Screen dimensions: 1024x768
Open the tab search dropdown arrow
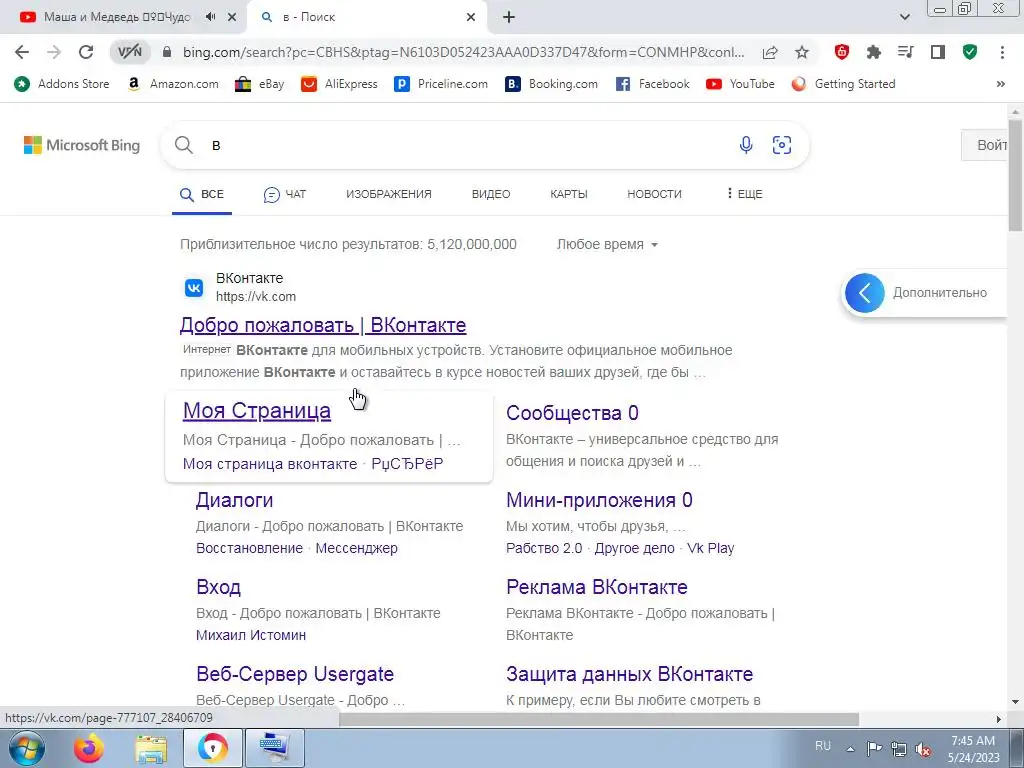pos(904,18)
